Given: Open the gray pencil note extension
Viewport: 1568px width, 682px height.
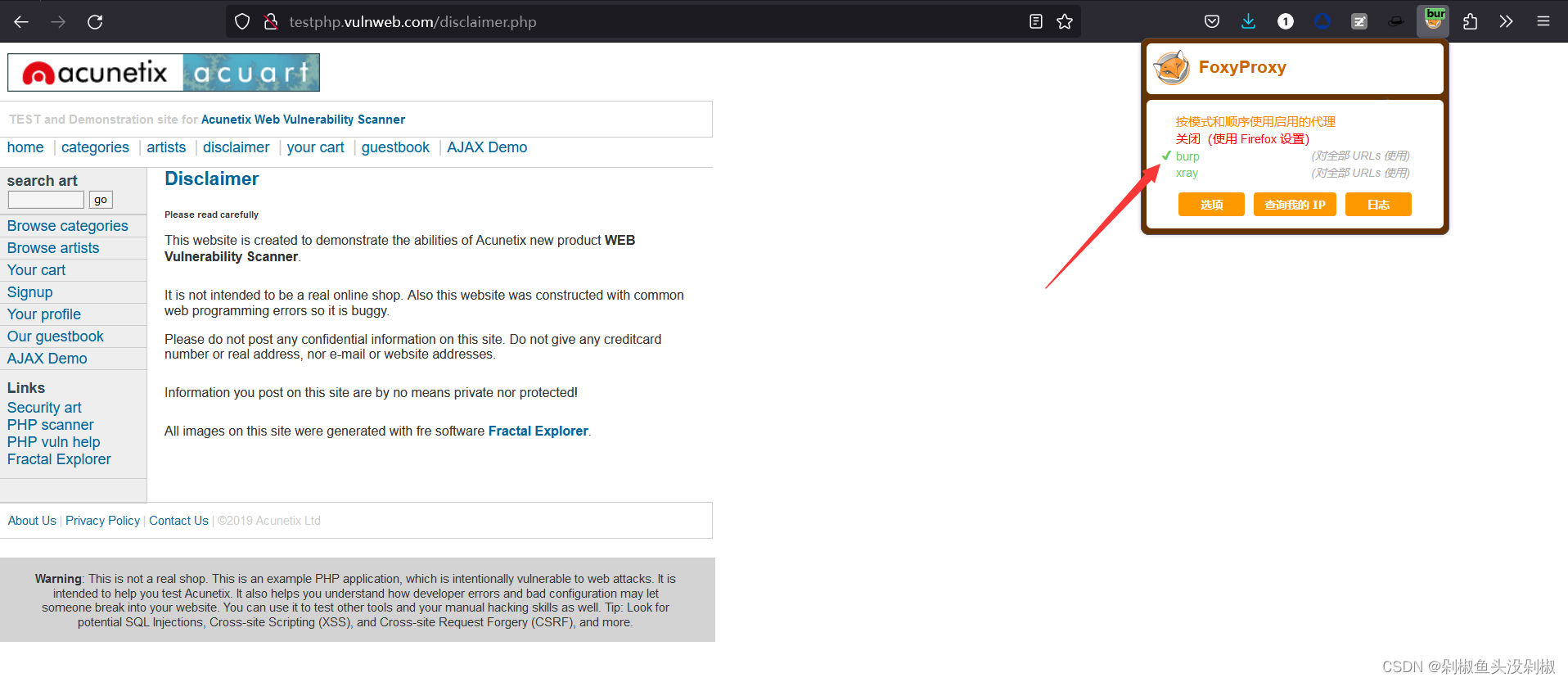Looking at the screenshot, I should tap(1359, 22).
